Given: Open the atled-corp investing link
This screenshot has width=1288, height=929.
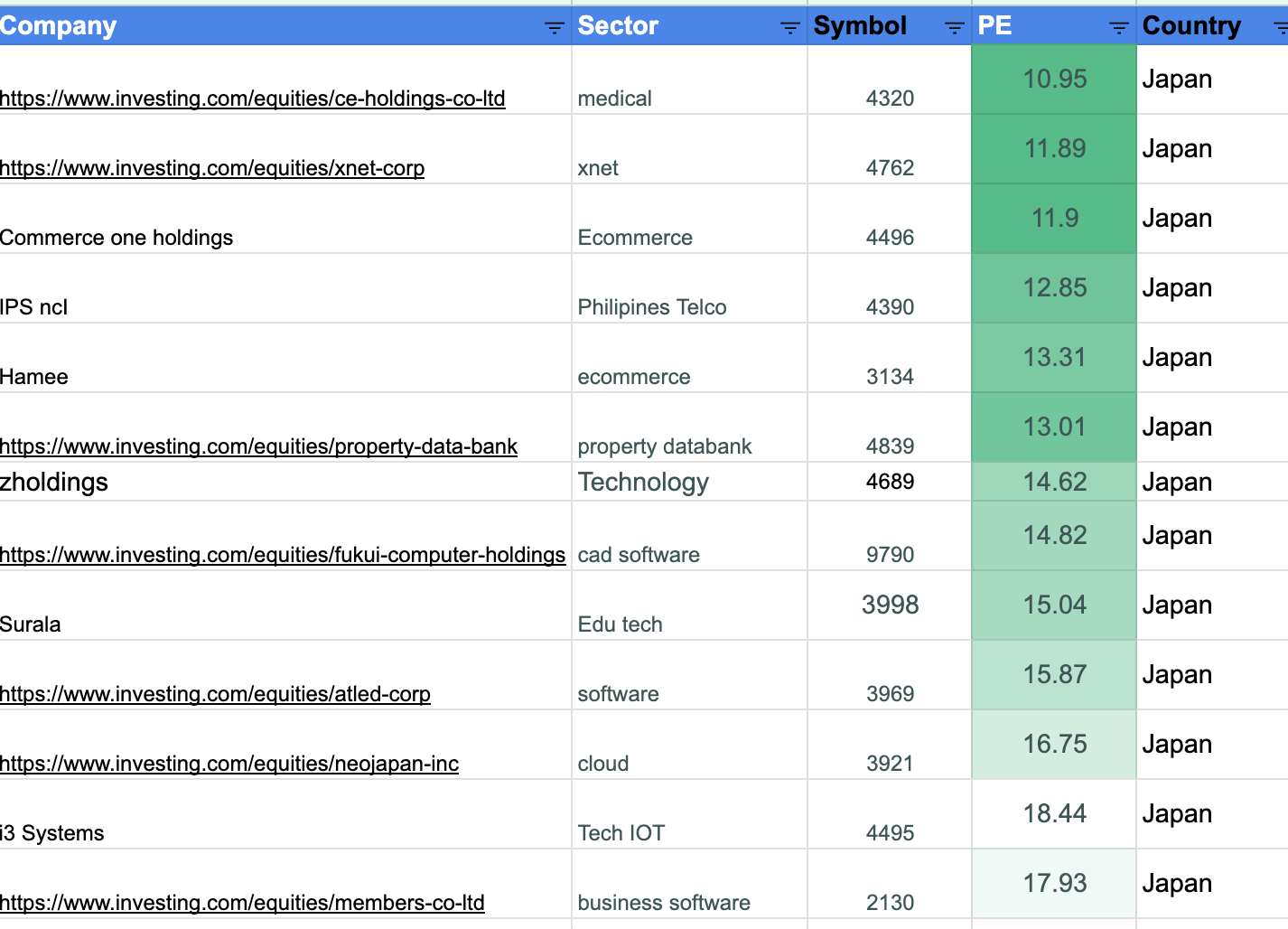Looking at the screenshot, I should point(215,694).
